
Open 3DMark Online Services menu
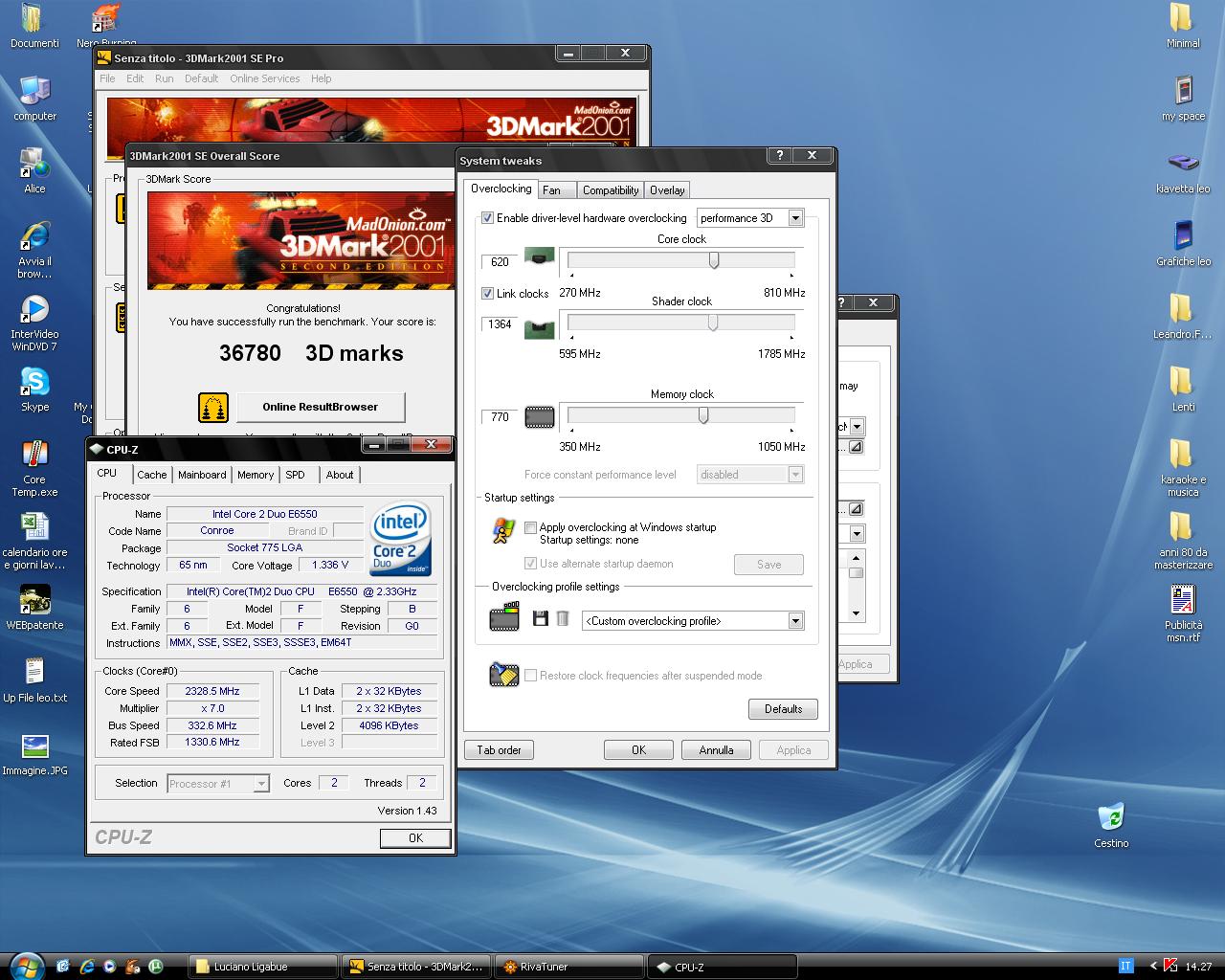(x=264, y=78)
